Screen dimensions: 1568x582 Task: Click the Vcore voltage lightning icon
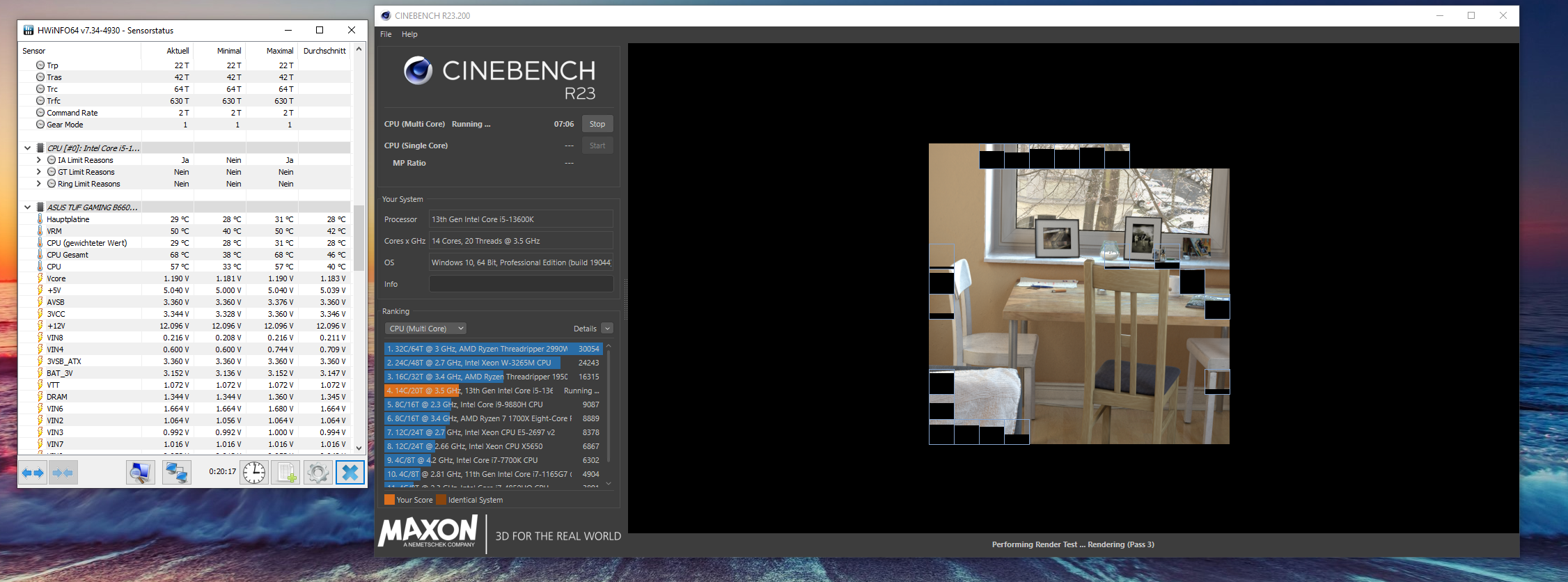40,278
